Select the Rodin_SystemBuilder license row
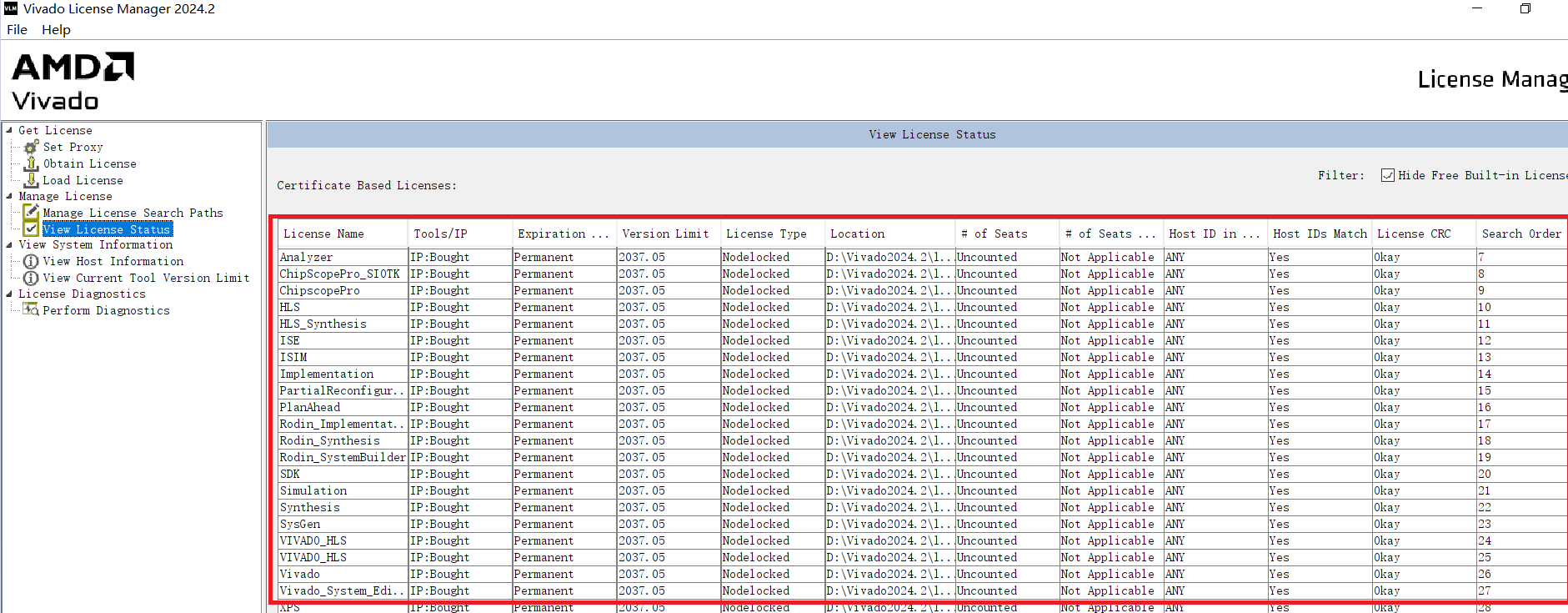Viewport: 1568px width, 613px height. (922, 457)
